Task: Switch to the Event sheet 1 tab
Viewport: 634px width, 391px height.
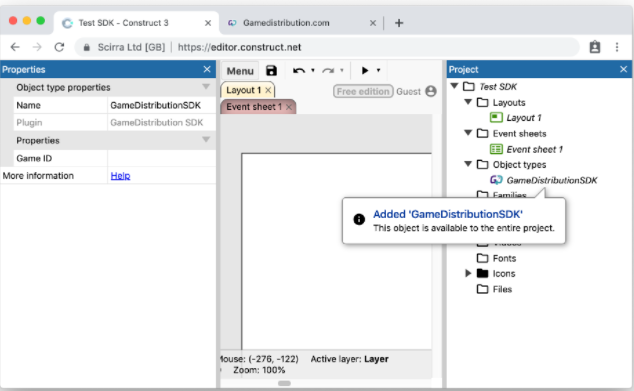Action: point(254,107)
